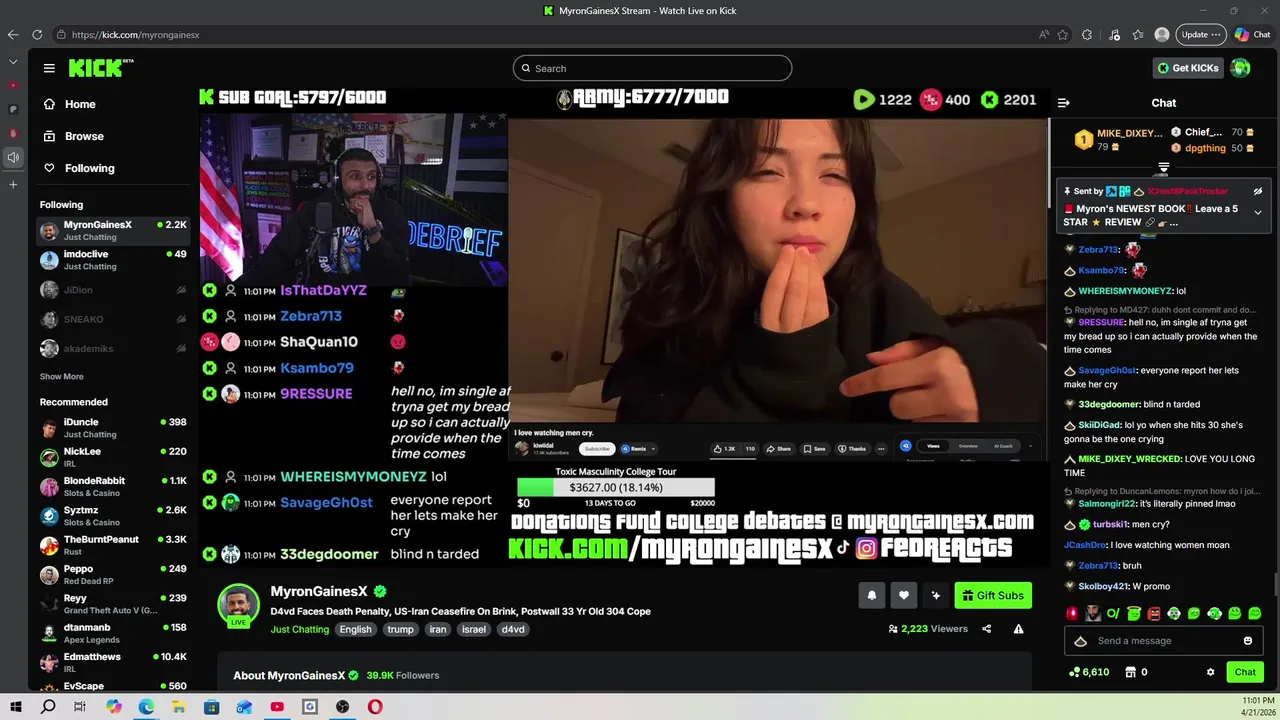
Task: Click the Kick search field
Action: 652,68
